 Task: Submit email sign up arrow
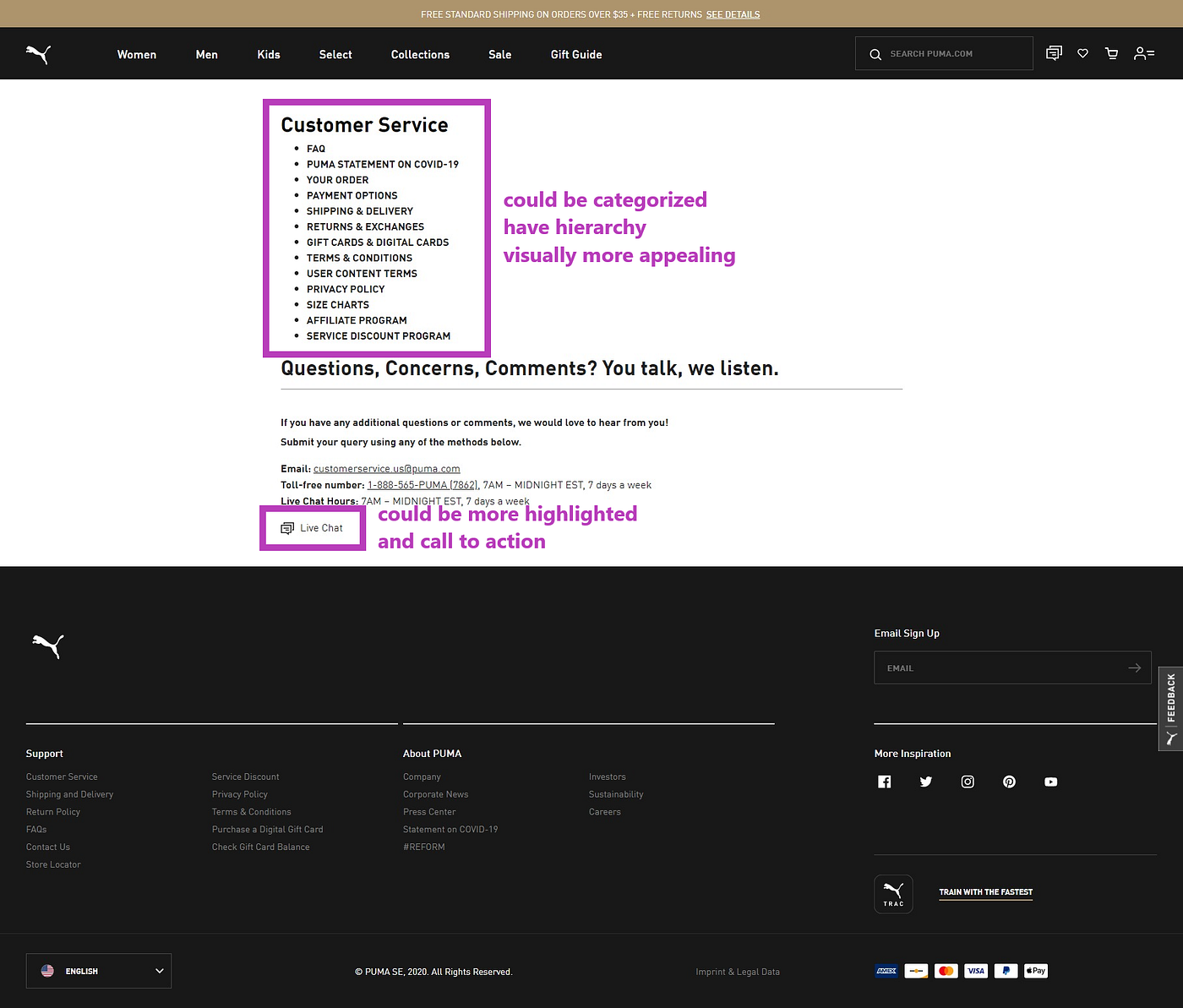[x=1135, y=667]
